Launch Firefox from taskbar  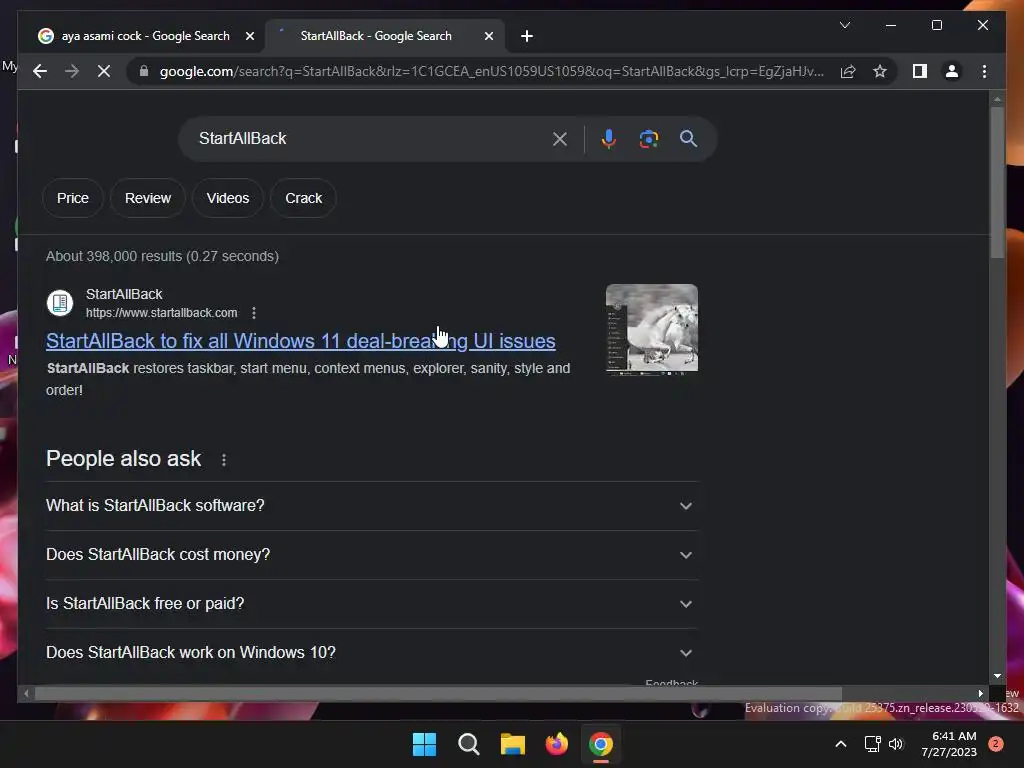click(x=556, y=744)
